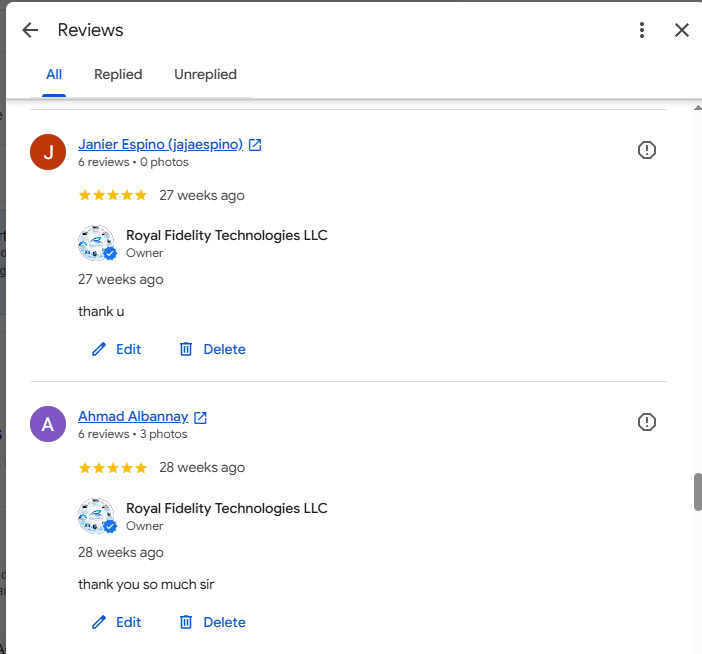Screen dimensions: 702x654
Task: Open Ahmad Albannay's profile link
Action: click(133, 416)
